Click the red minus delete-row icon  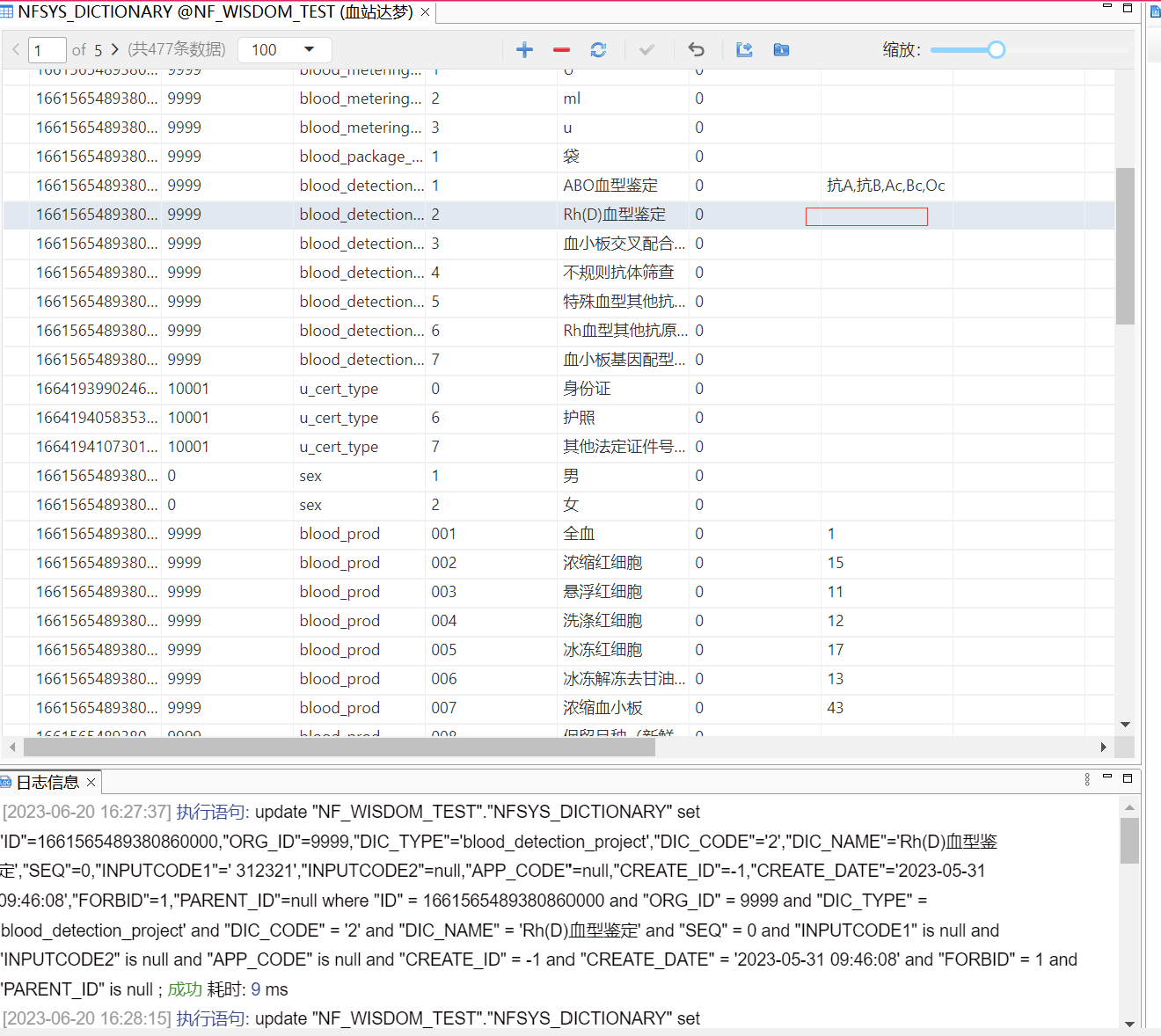point(561,50)
